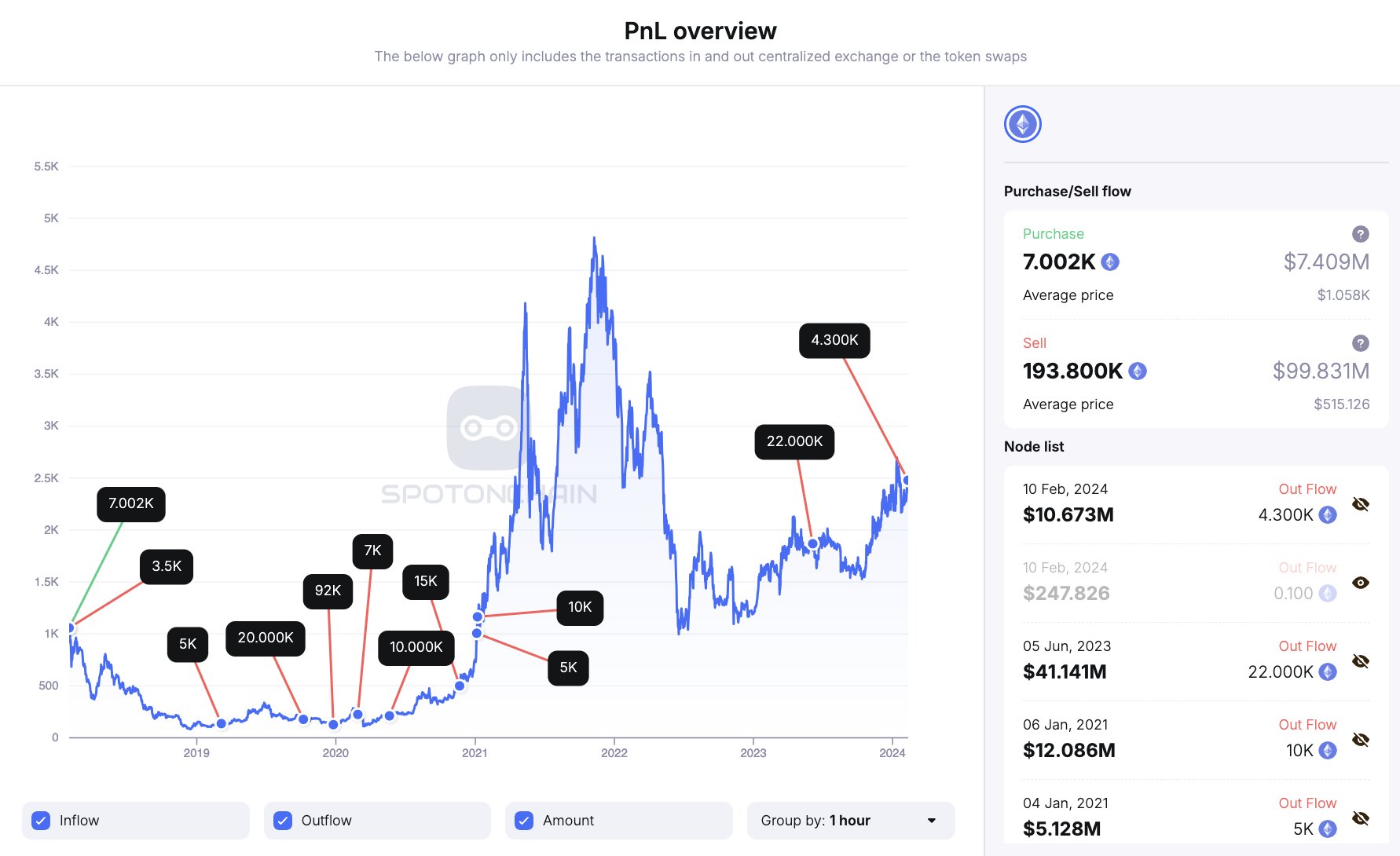This screenshot has width=1400, height=856.
Task: Click the Ethereum icon next to 10K outflow
Action: pos(1328,751)
